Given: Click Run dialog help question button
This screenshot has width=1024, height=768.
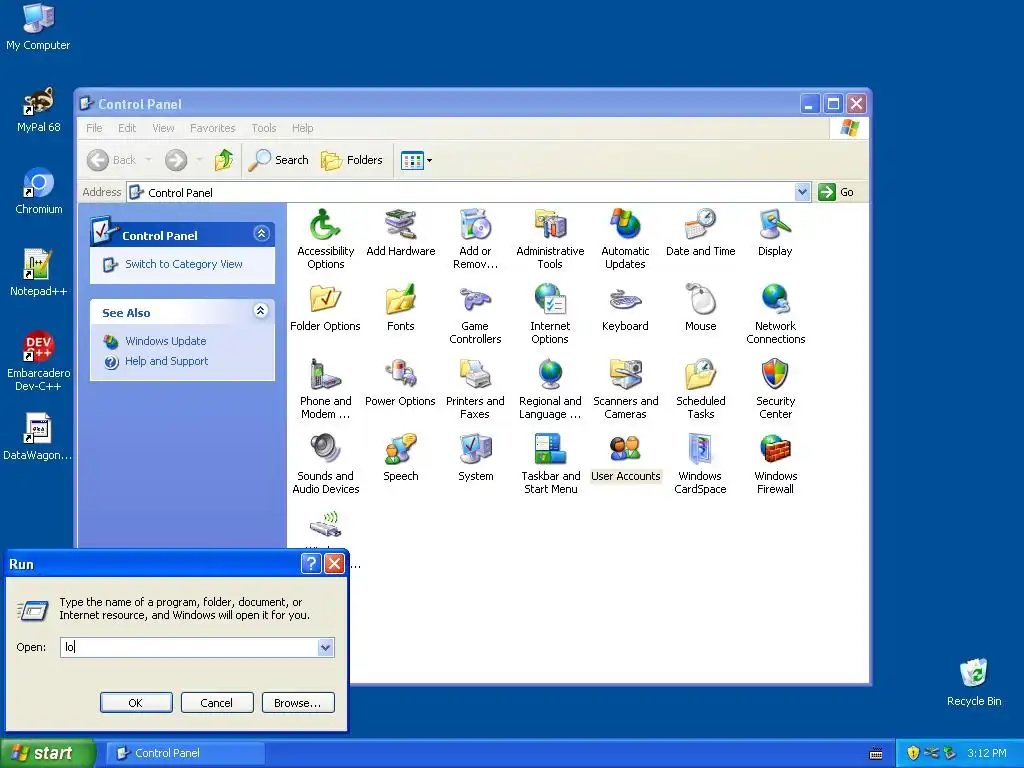Looking at the screenshot, I should tap(311, 563).
